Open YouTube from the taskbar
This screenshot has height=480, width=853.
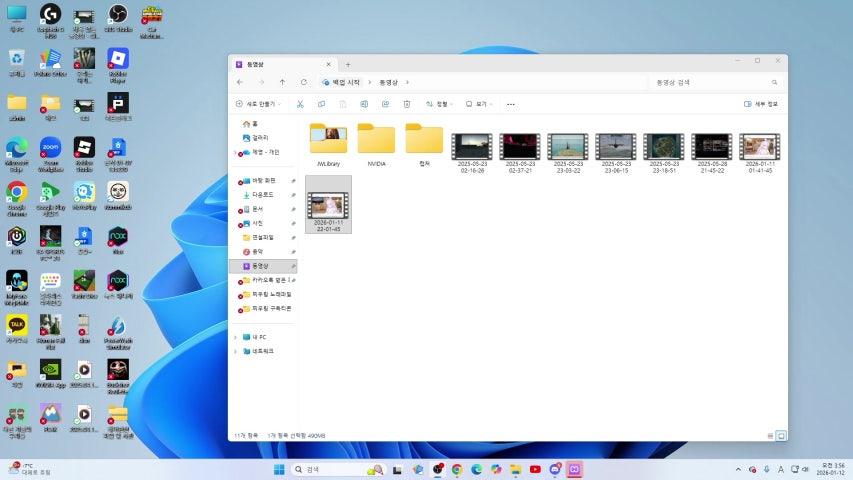pyautogui.click(x=535, y=469)
